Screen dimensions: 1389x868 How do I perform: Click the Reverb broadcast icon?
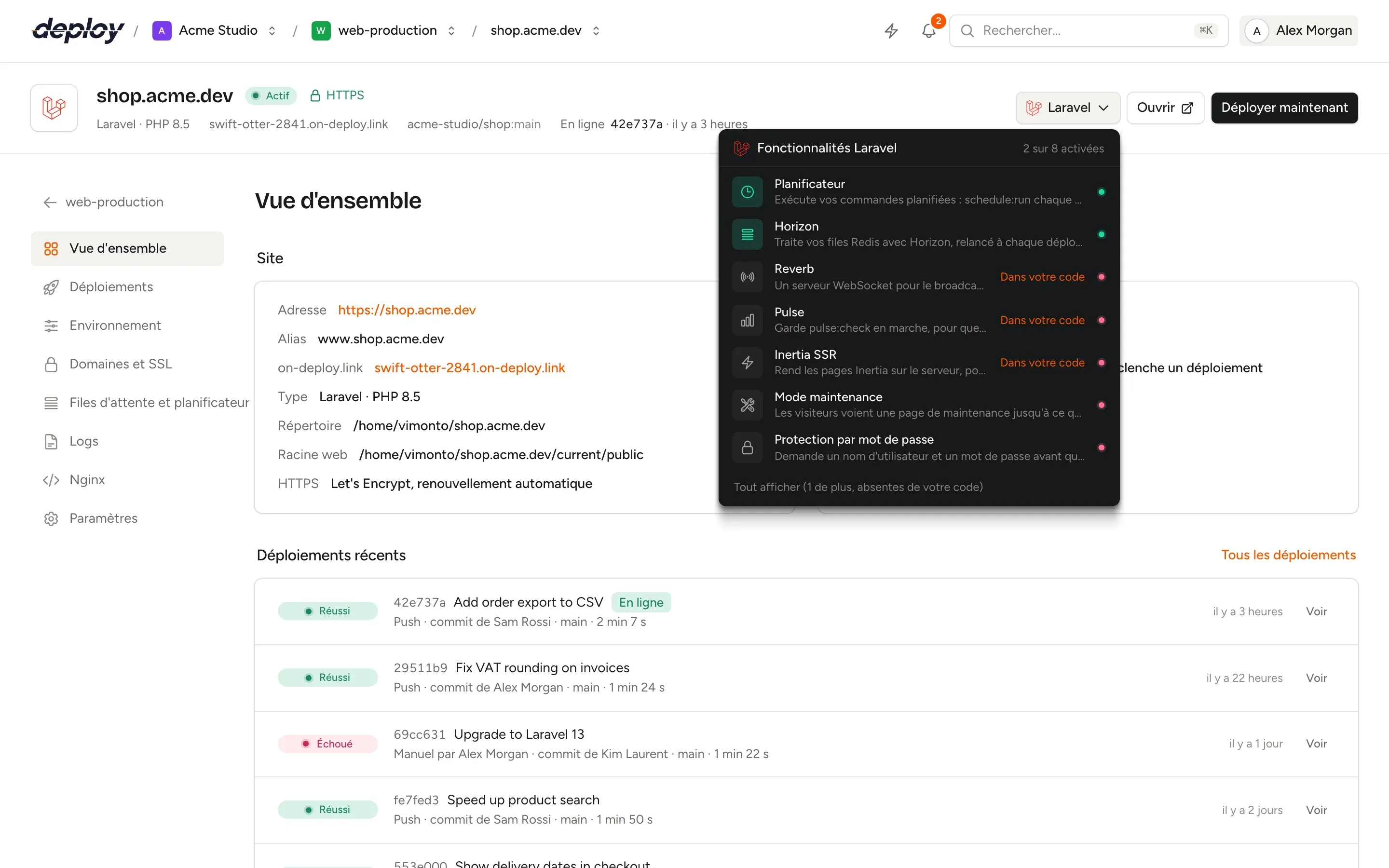(x=747, y=277)
